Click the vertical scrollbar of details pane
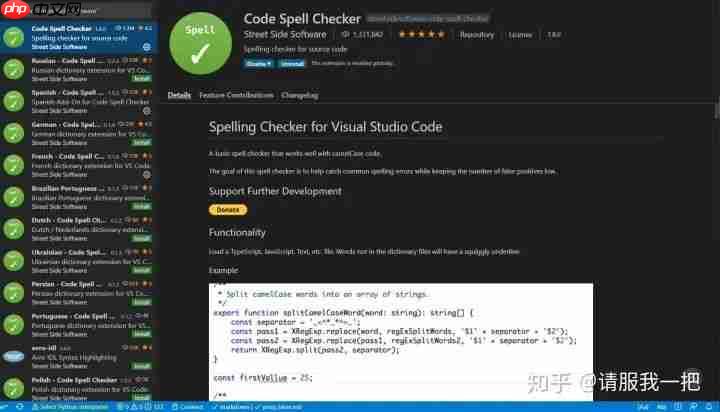 716,110
